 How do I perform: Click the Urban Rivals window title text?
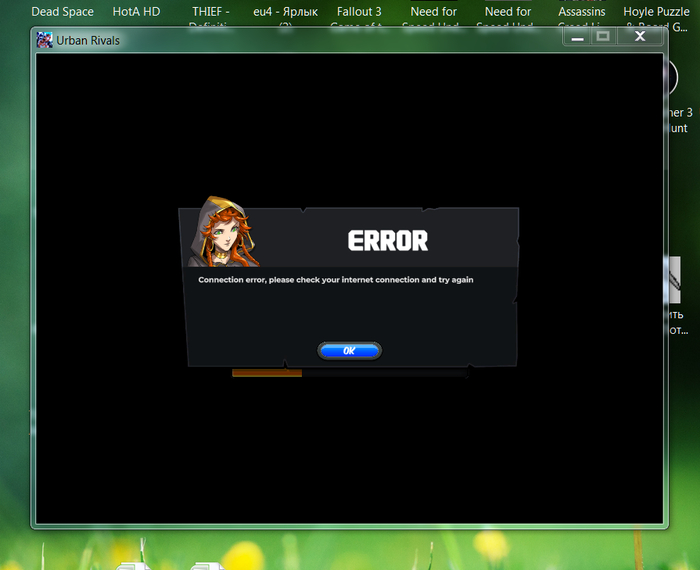[88, 41]
